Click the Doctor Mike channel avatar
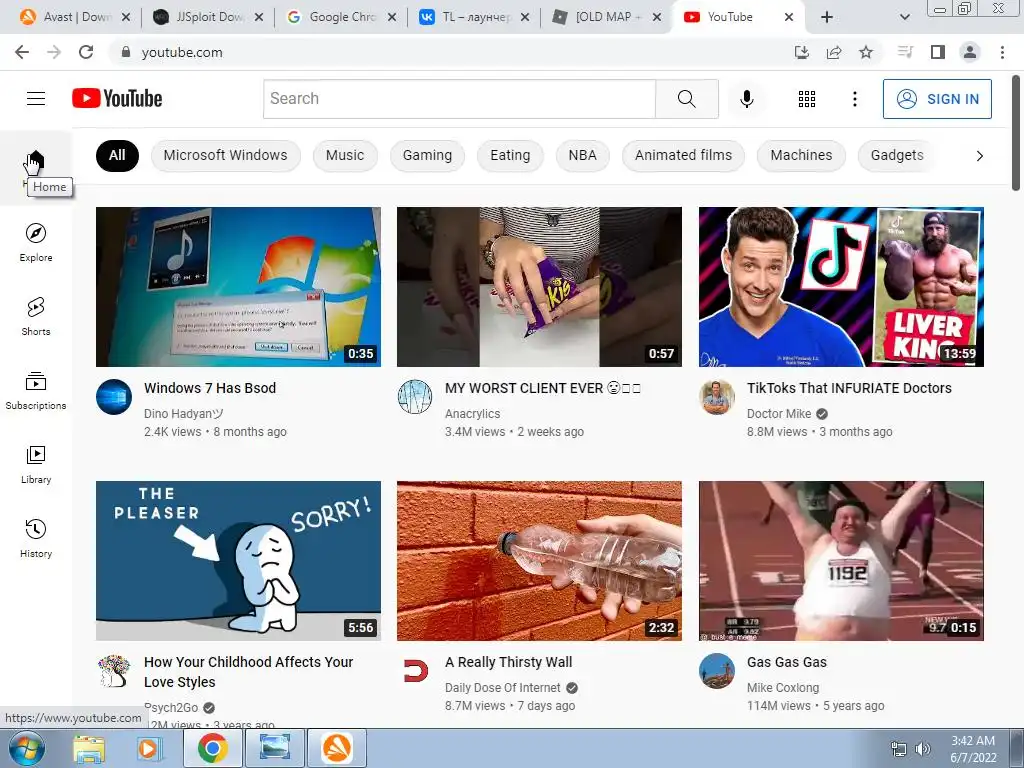 click(717, 397)
